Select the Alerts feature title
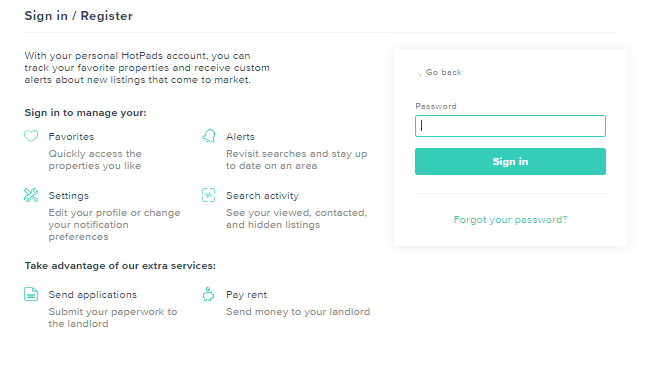The width and height of the screenshot is (656, 377). coord(240,136)
